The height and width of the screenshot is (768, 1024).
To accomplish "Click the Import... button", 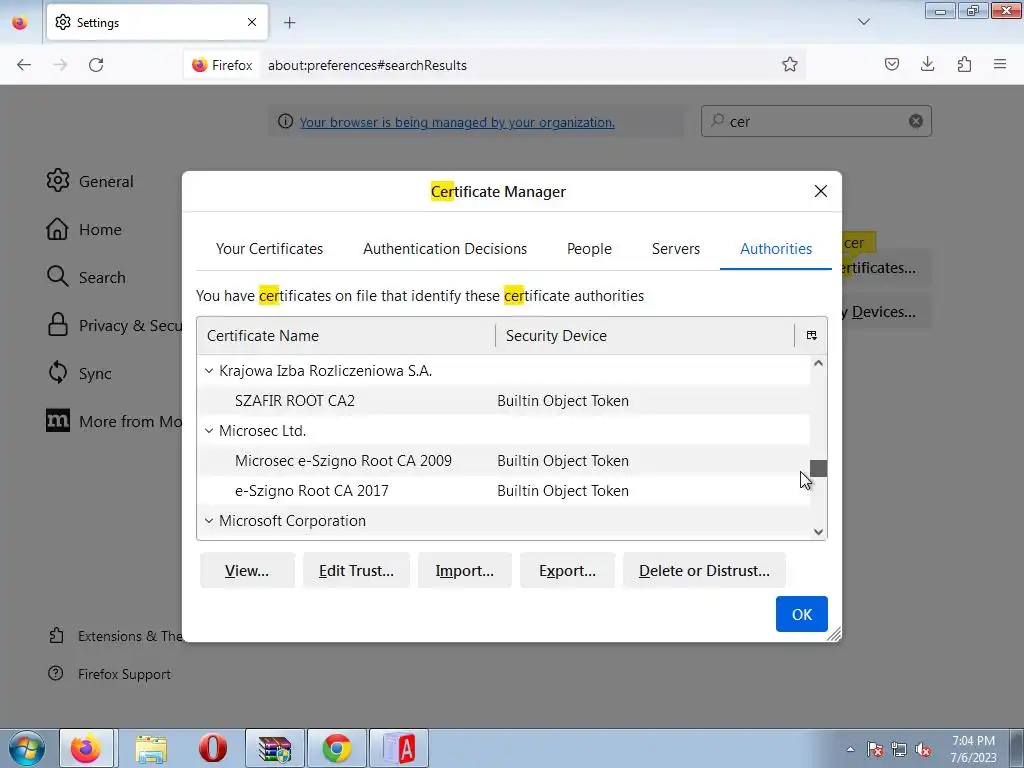I will (464, 571).
